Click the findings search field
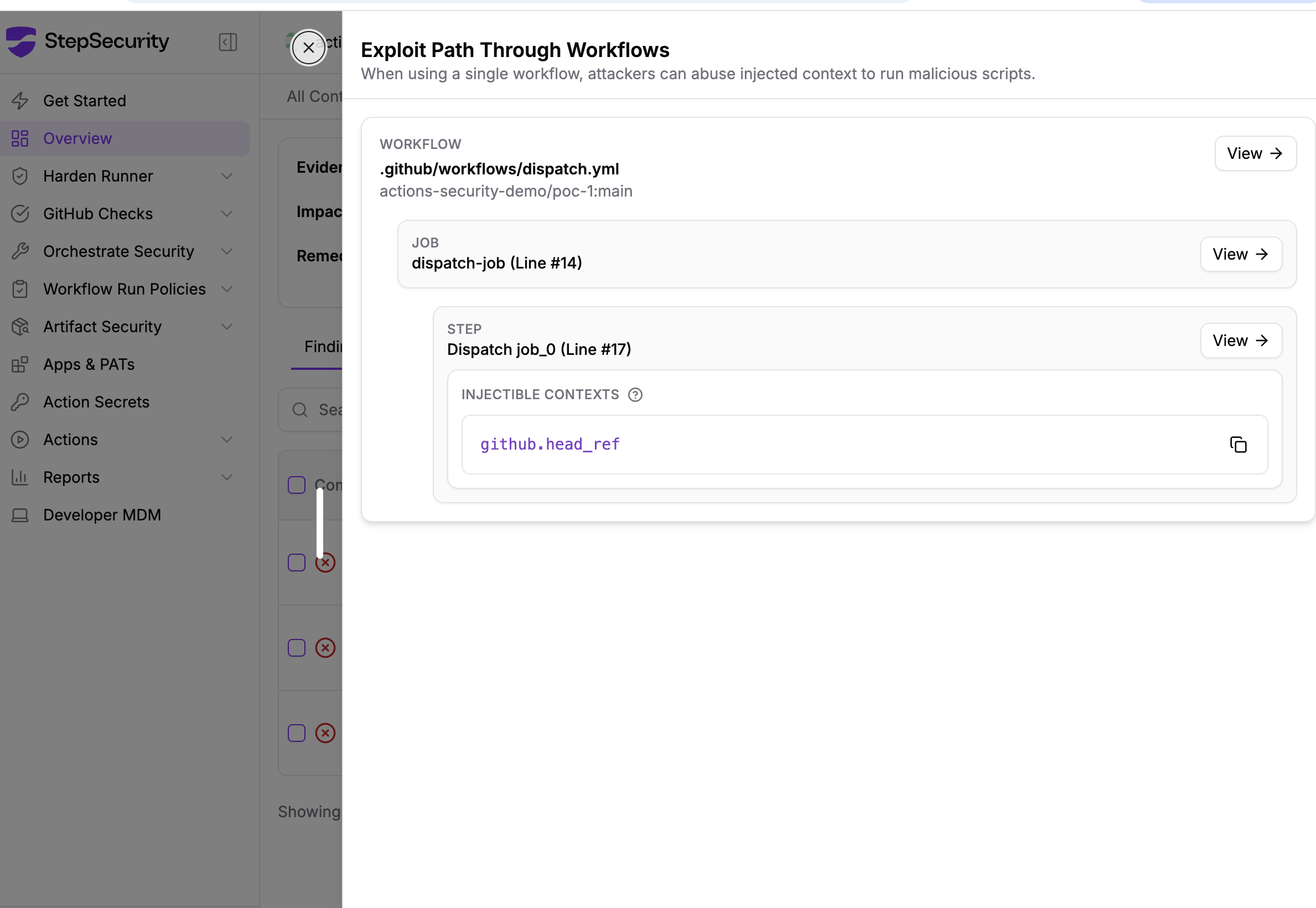This screenshot has height=908, width=1316. point(327,410)
